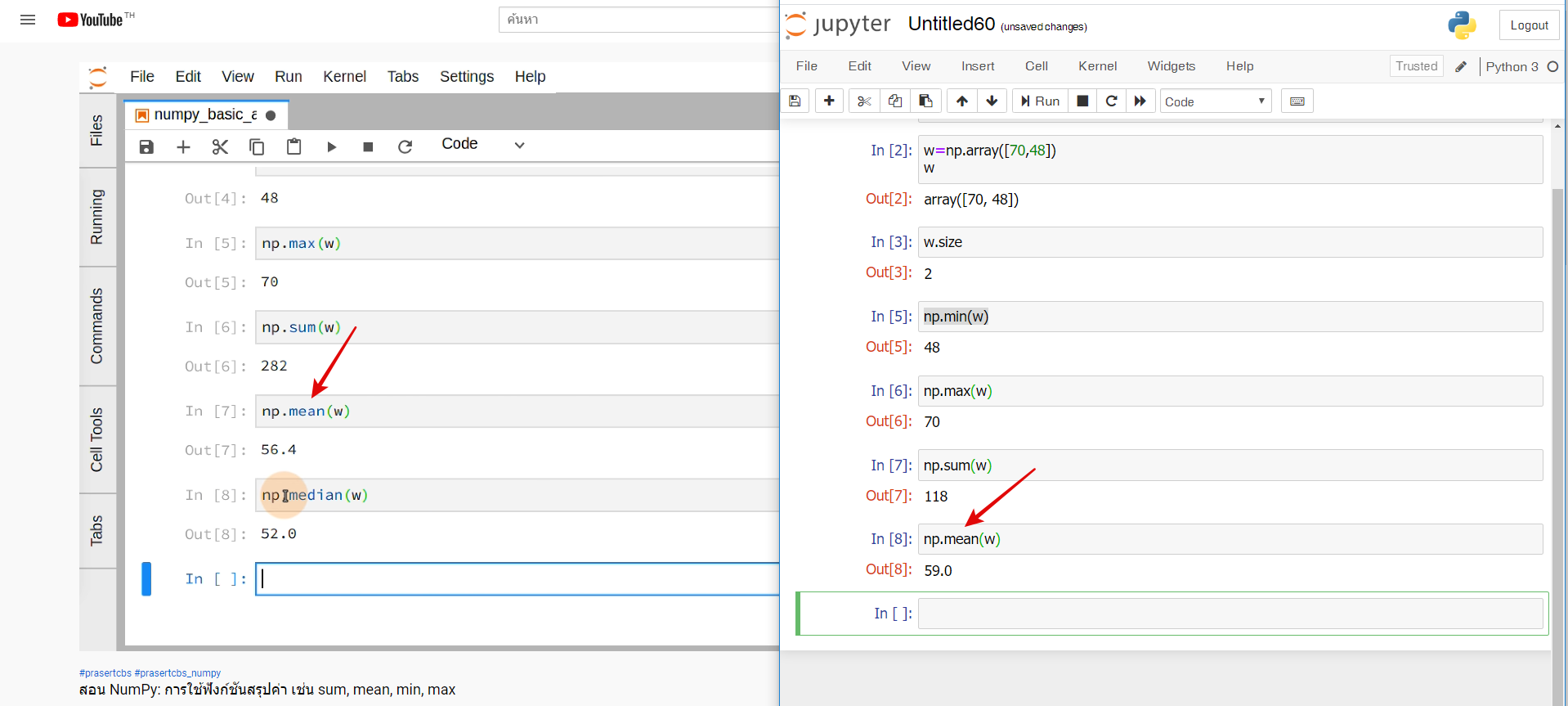Click insert cell plus in JupyterLab toolbar

click(x=183, y=146)
